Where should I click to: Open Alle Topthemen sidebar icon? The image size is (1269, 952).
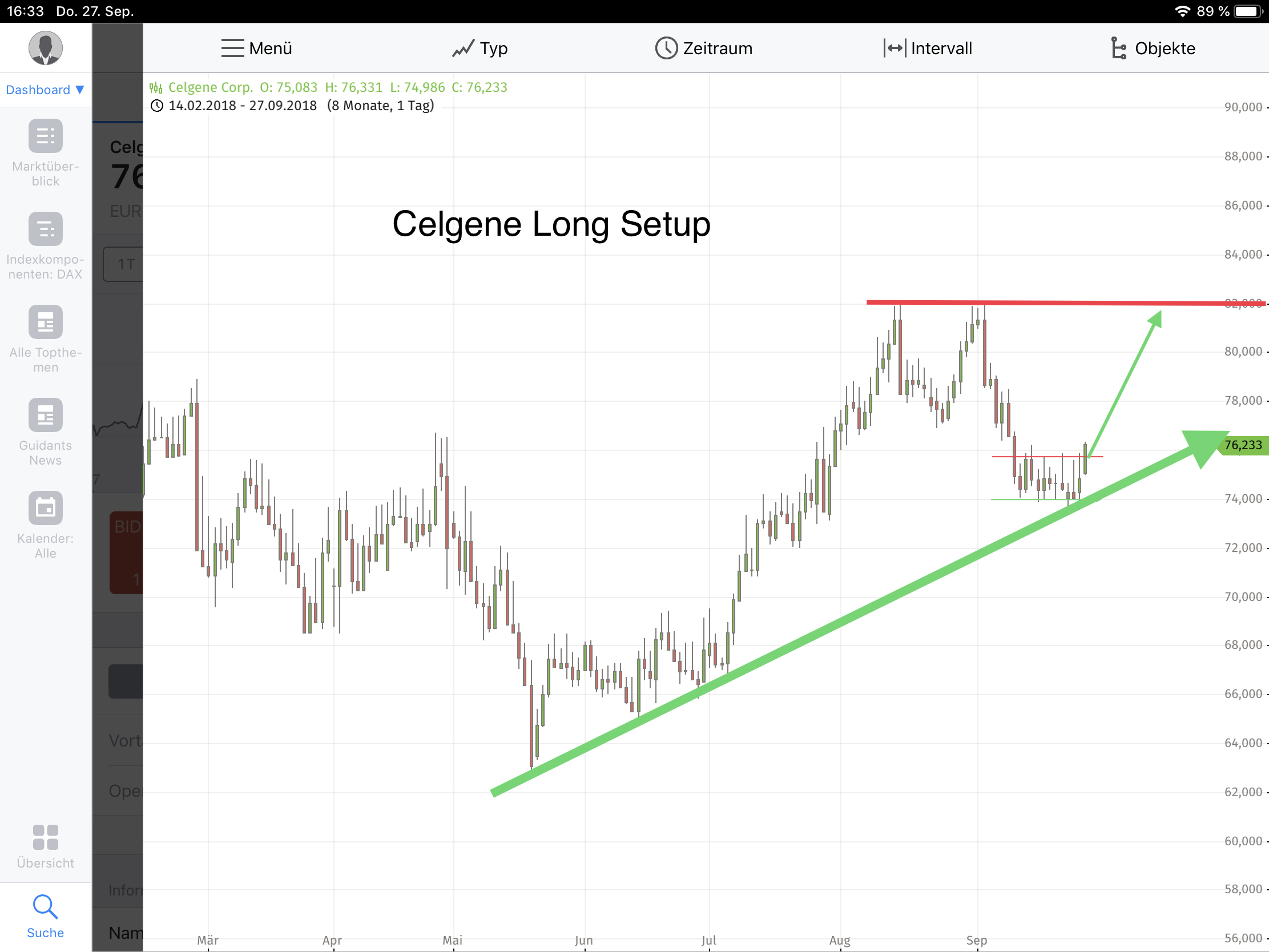tap(45, 322)
